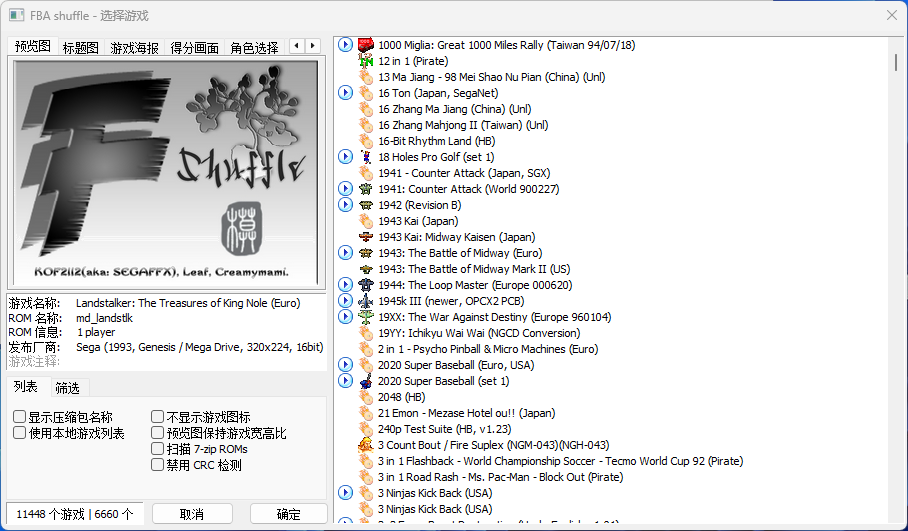908x531 pixels.
Task: Toggle the 不显示游戏图标 checkbox
Action: pyautogui.click(x=158, y=417)
